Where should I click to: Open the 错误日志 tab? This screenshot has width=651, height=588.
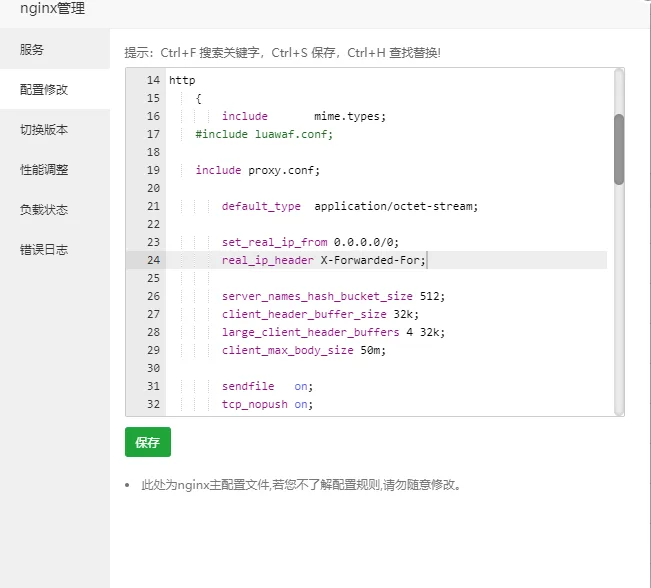(x=55, y=250)
